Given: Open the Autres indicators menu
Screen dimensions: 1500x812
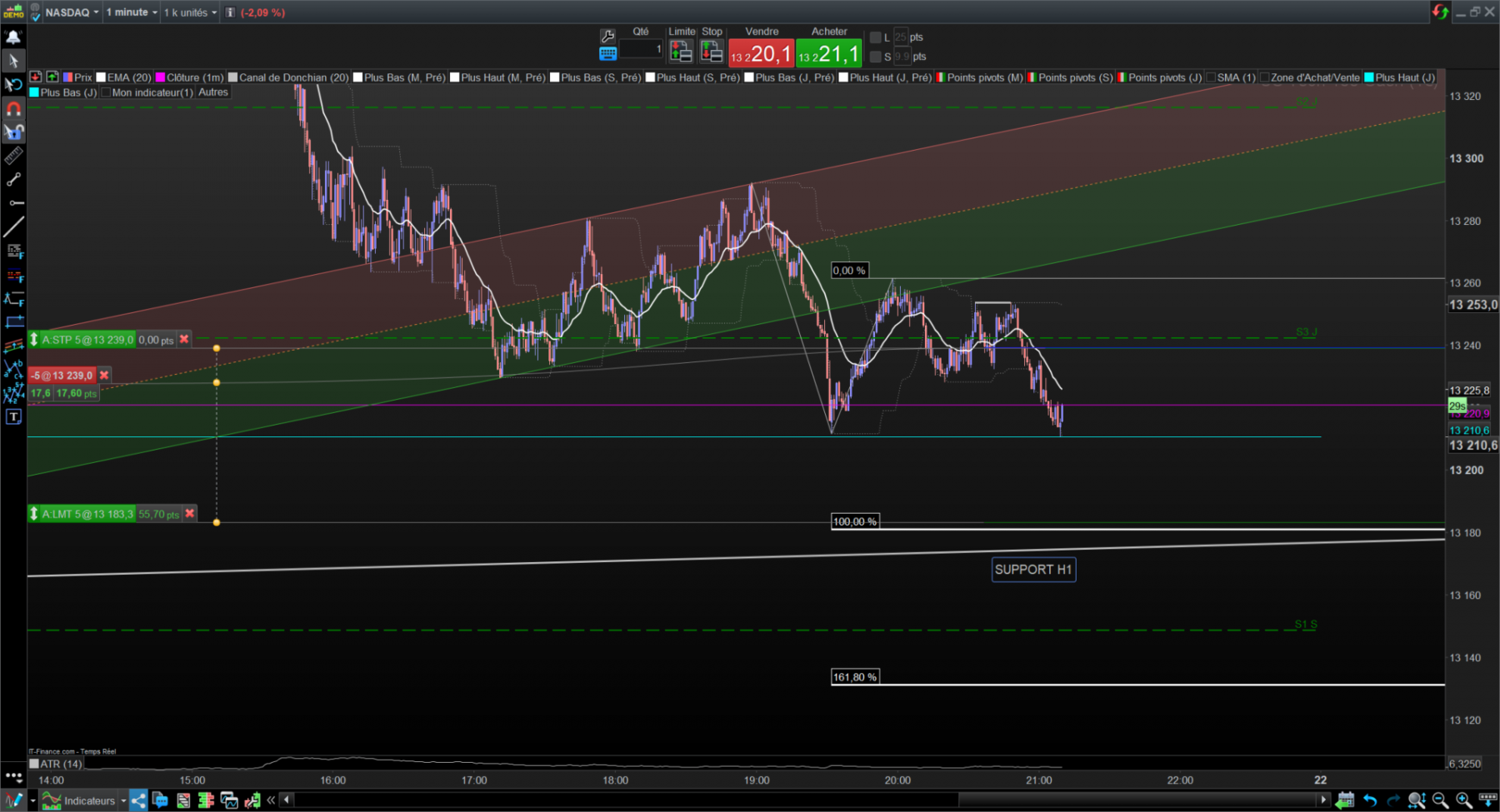Looking at the screenshot, I should click(213, 92).
